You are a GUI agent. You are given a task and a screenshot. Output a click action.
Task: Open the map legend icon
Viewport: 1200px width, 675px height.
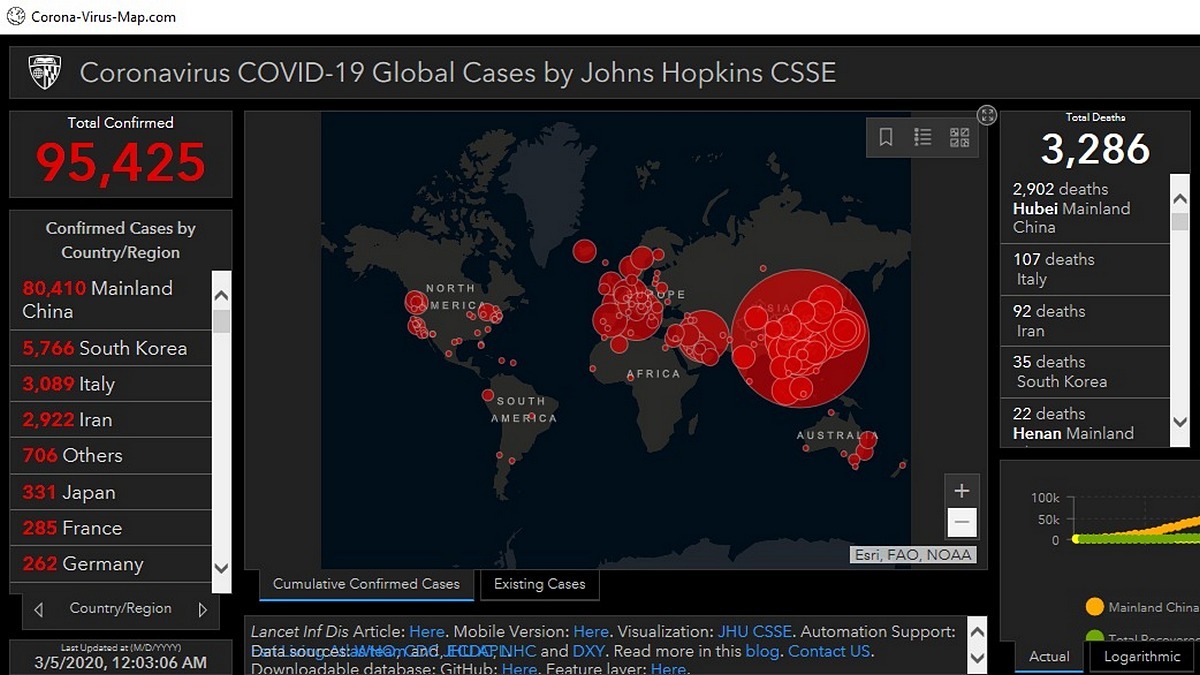(x=921, y=137)
